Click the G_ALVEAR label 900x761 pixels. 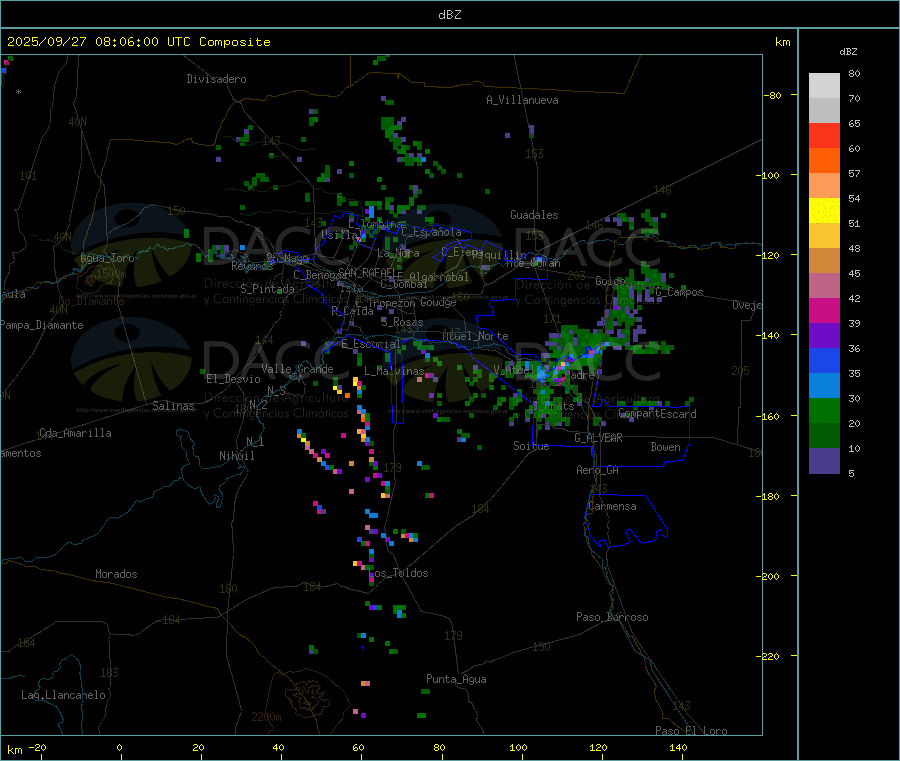(x=598, y=438)
